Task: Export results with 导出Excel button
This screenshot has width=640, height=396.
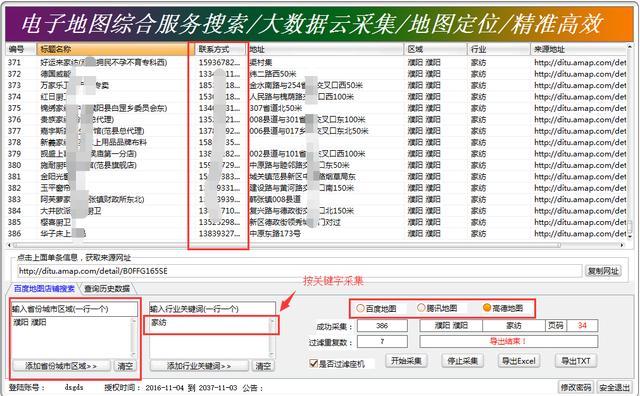Action: coord(519,360)
